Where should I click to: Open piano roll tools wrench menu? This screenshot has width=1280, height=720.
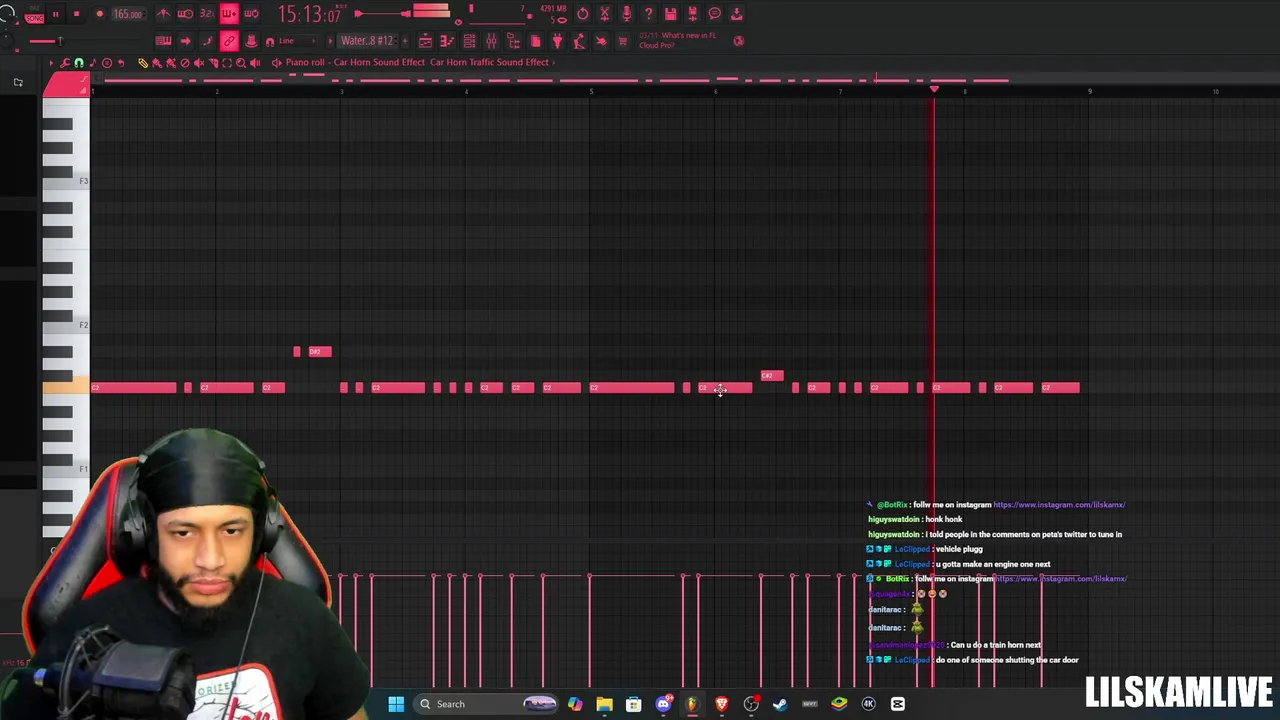coord(65,62)
